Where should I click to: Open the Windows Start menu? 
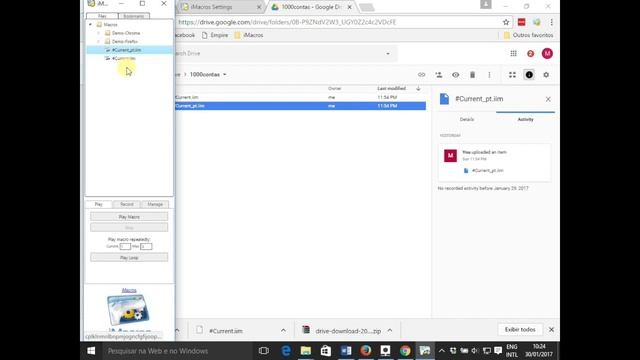point(91,351)
